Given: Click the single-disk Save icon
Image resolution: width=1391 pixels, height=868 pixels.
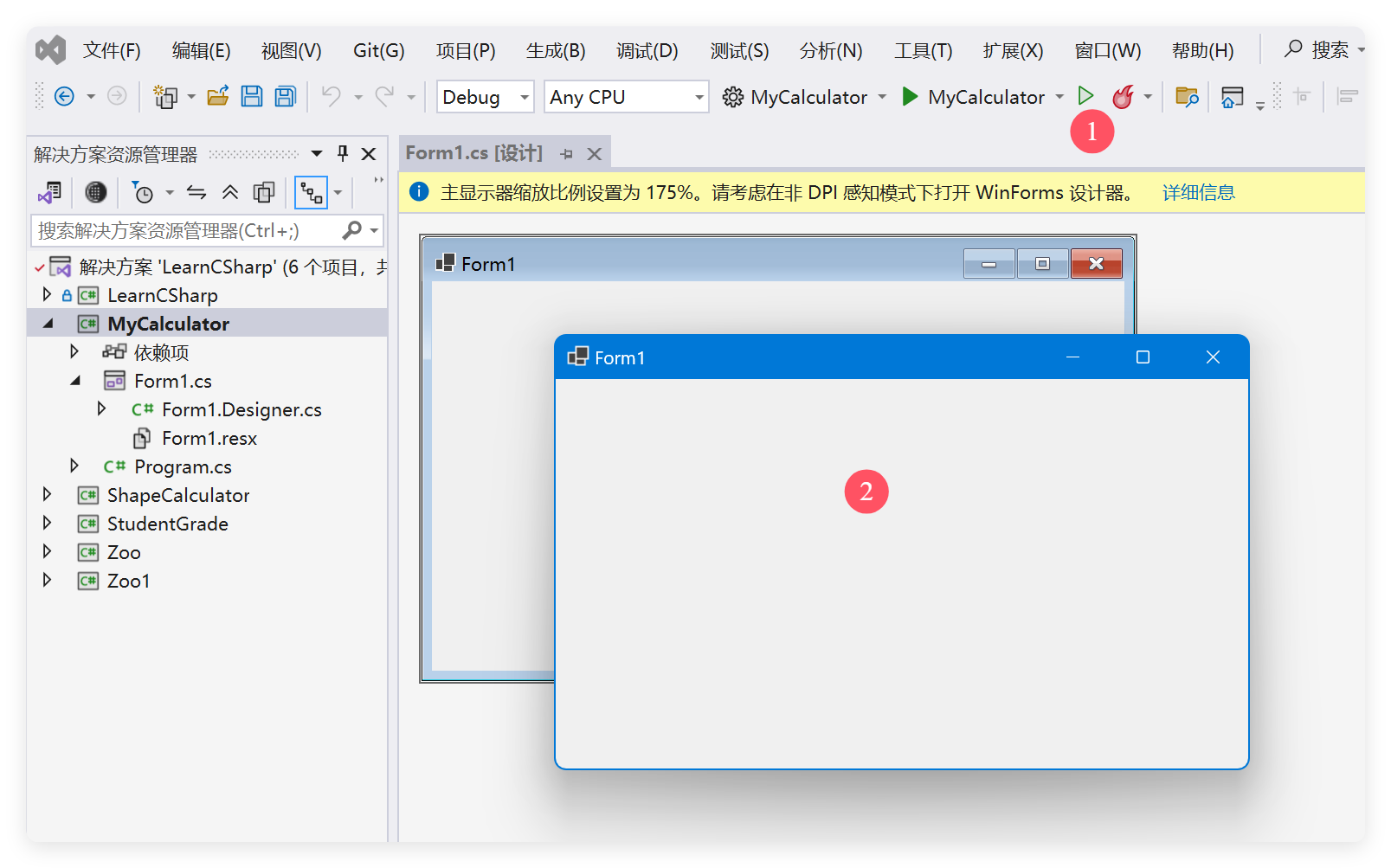Looking at the screenshot, I should (252, 96).
